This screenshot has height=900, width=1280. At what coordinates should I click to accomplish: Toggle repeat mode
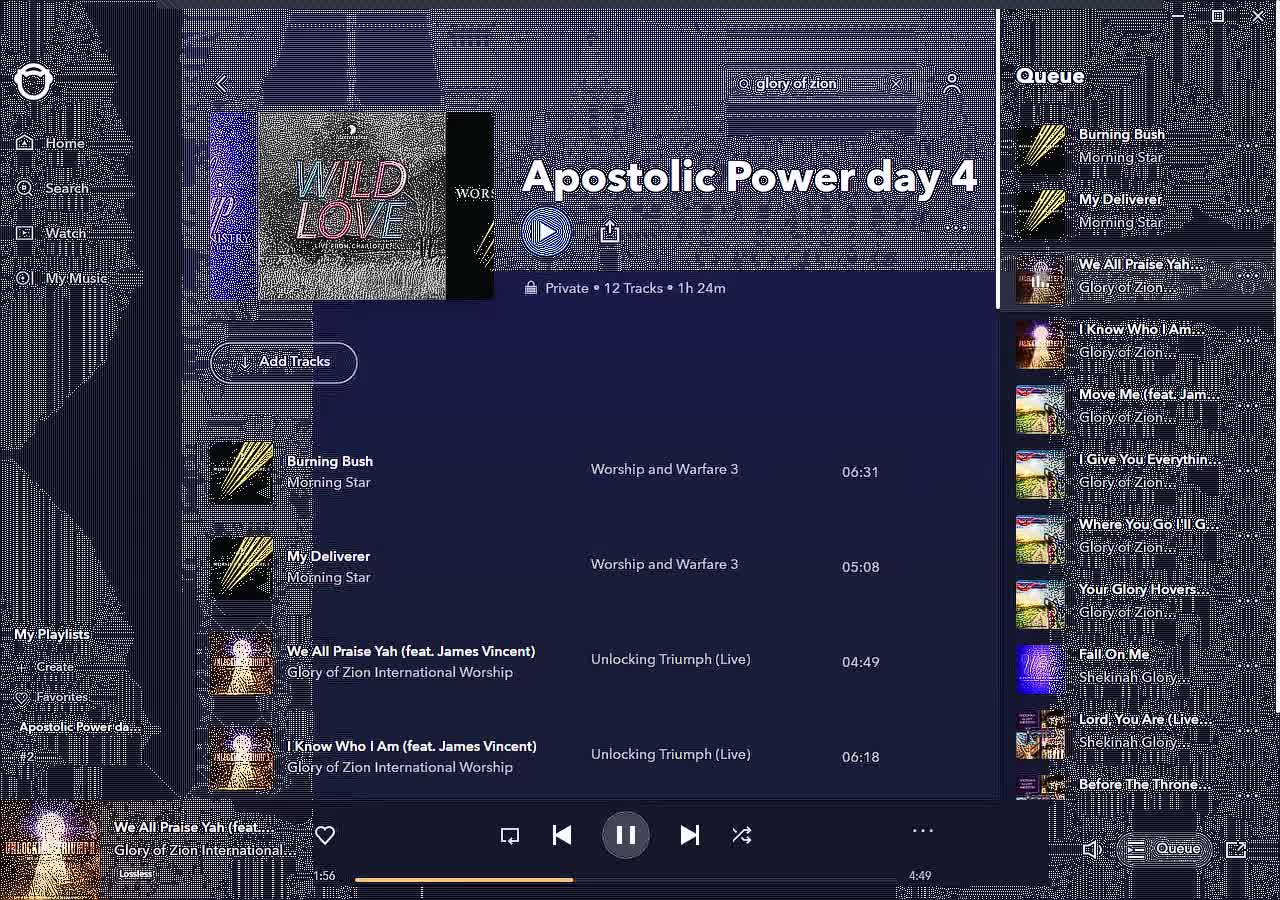[510, 835]
